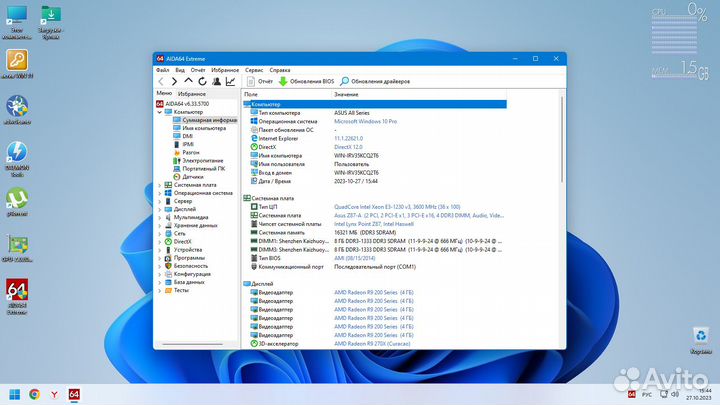The height and width of the screenshot is (405, 720).
Task: Select the Программы tree item
Action: pos(185,258)
